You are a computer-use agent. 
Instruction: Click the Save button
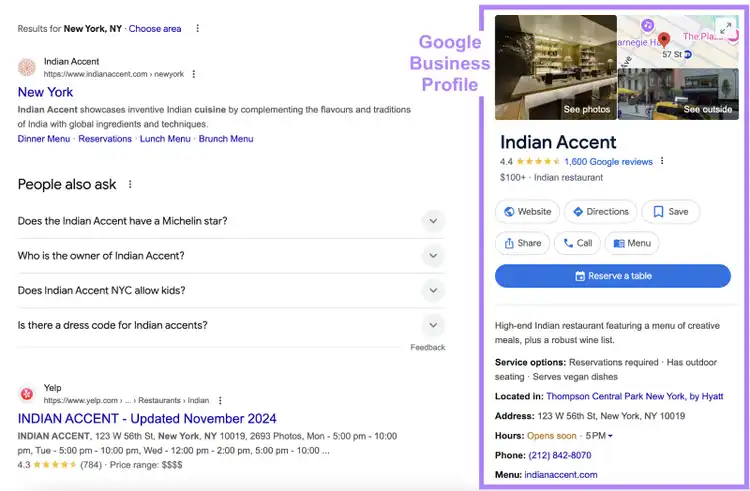click(x=671, y=211)
